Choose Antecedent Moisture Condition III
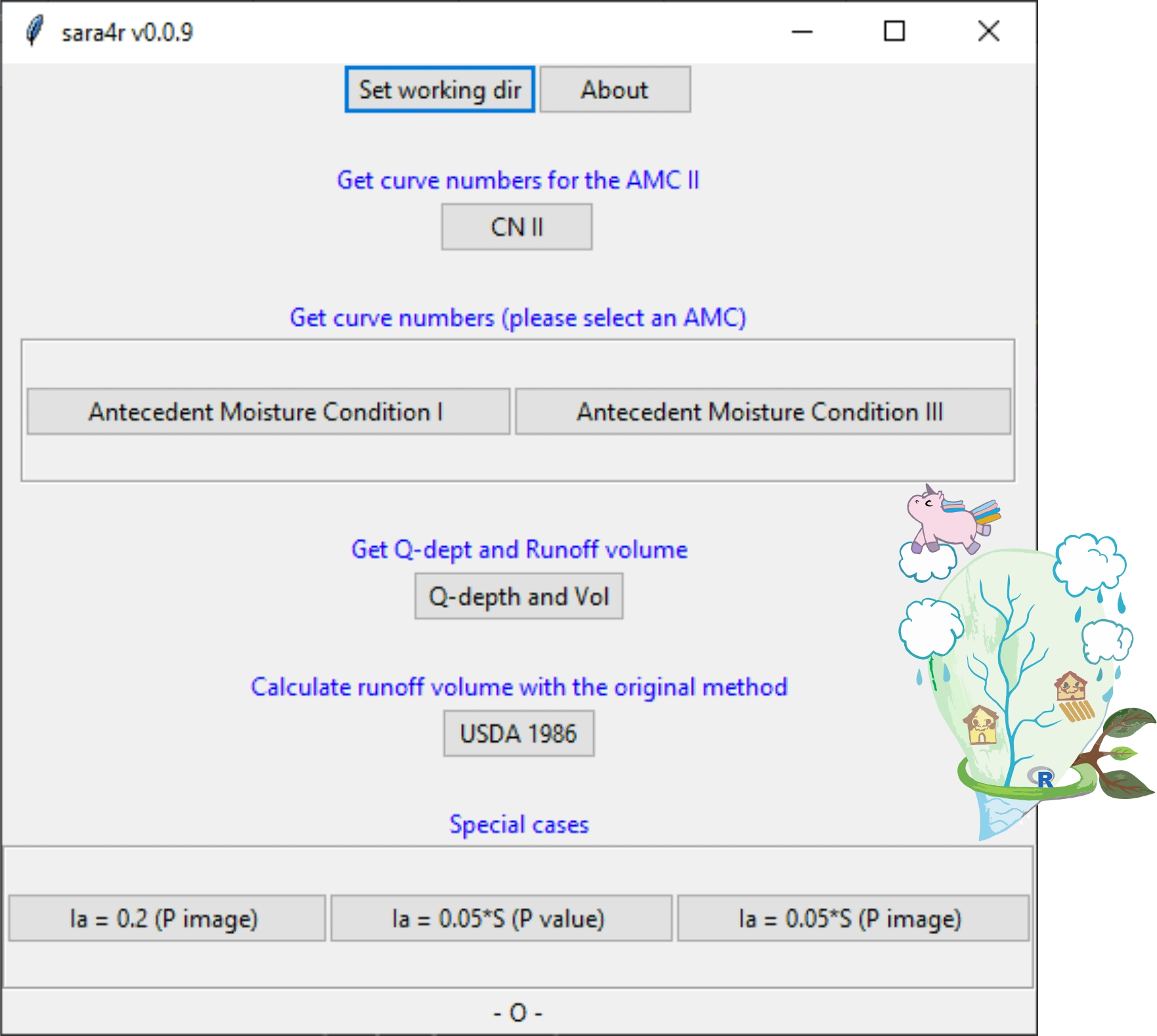 coord(762,412)
